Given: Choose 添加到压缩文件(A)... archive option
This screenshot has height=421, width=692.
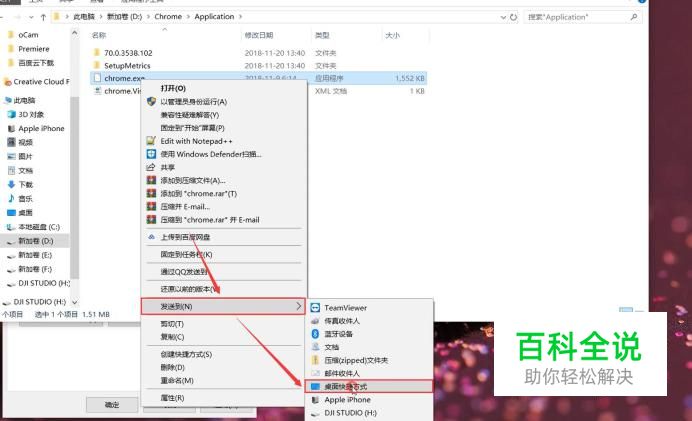Looking at the screenshot, I should [x=193, y=180].
